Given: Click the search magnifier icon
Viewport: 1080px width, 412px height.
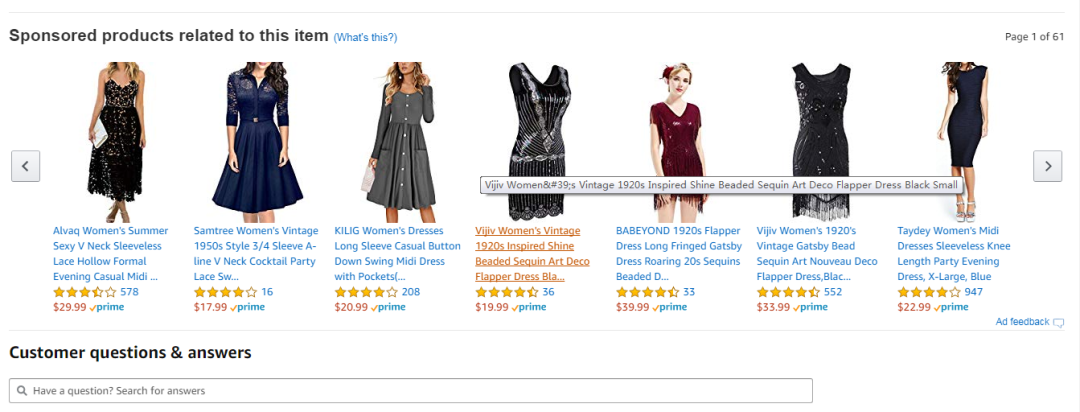Looking at the screenshot, I should click(x=22, y=391).
